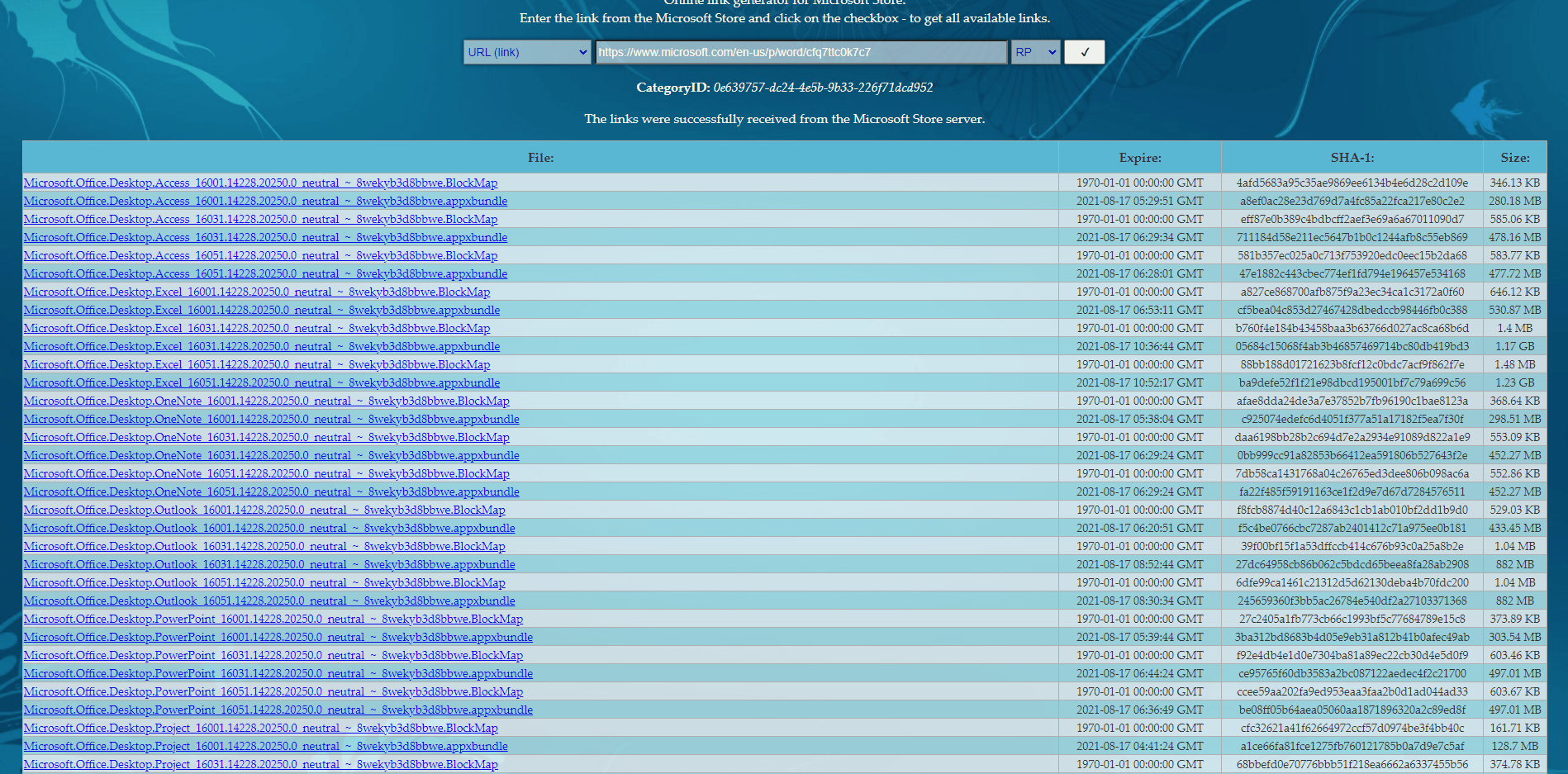Open Outlook 16051 BlockMap link
Image resolution: width=1568 pixels, height=774 pixels.
264,582
